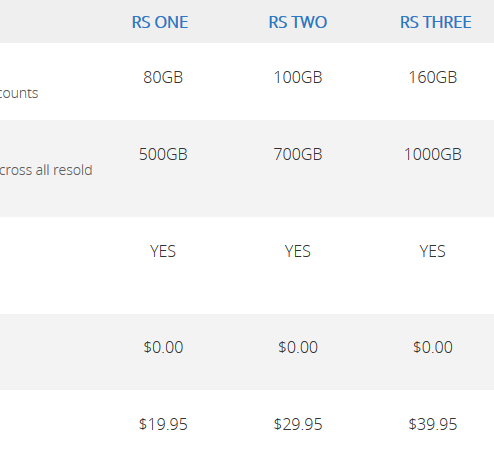Click the $0.00 fee for RS THREE
Viewport: 494px width, 453px height.
click(433, 347)
